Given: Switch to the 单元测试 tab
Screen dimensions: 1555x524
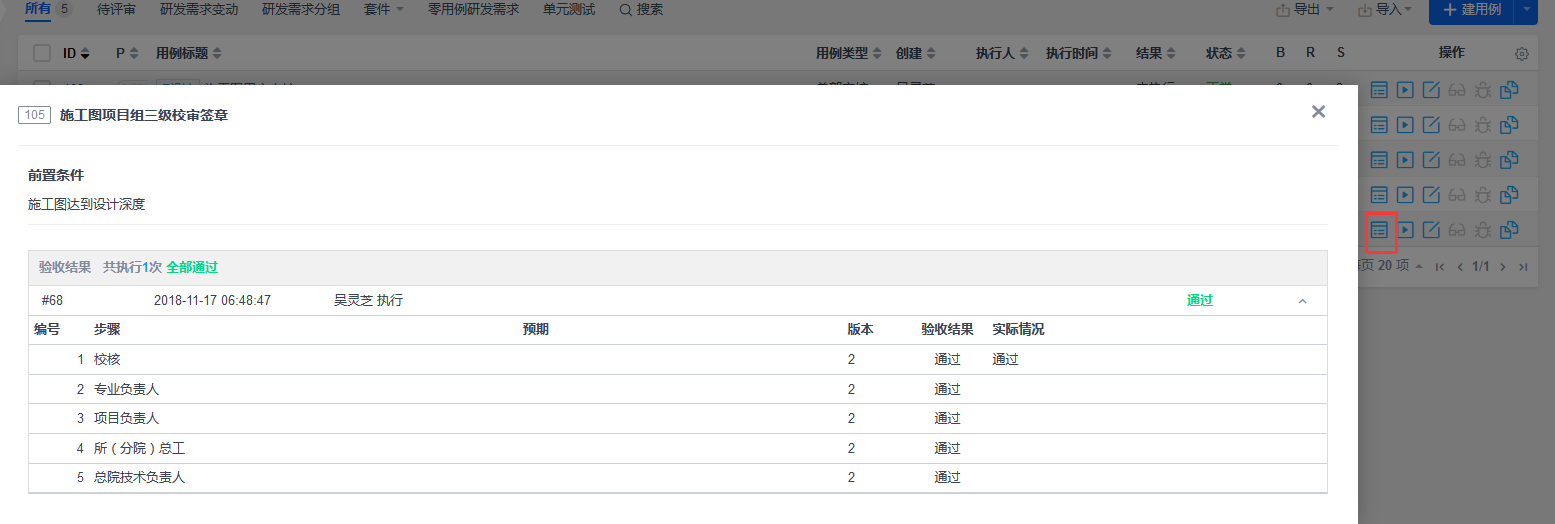Looking at the screenshot, I should point(569,10).
